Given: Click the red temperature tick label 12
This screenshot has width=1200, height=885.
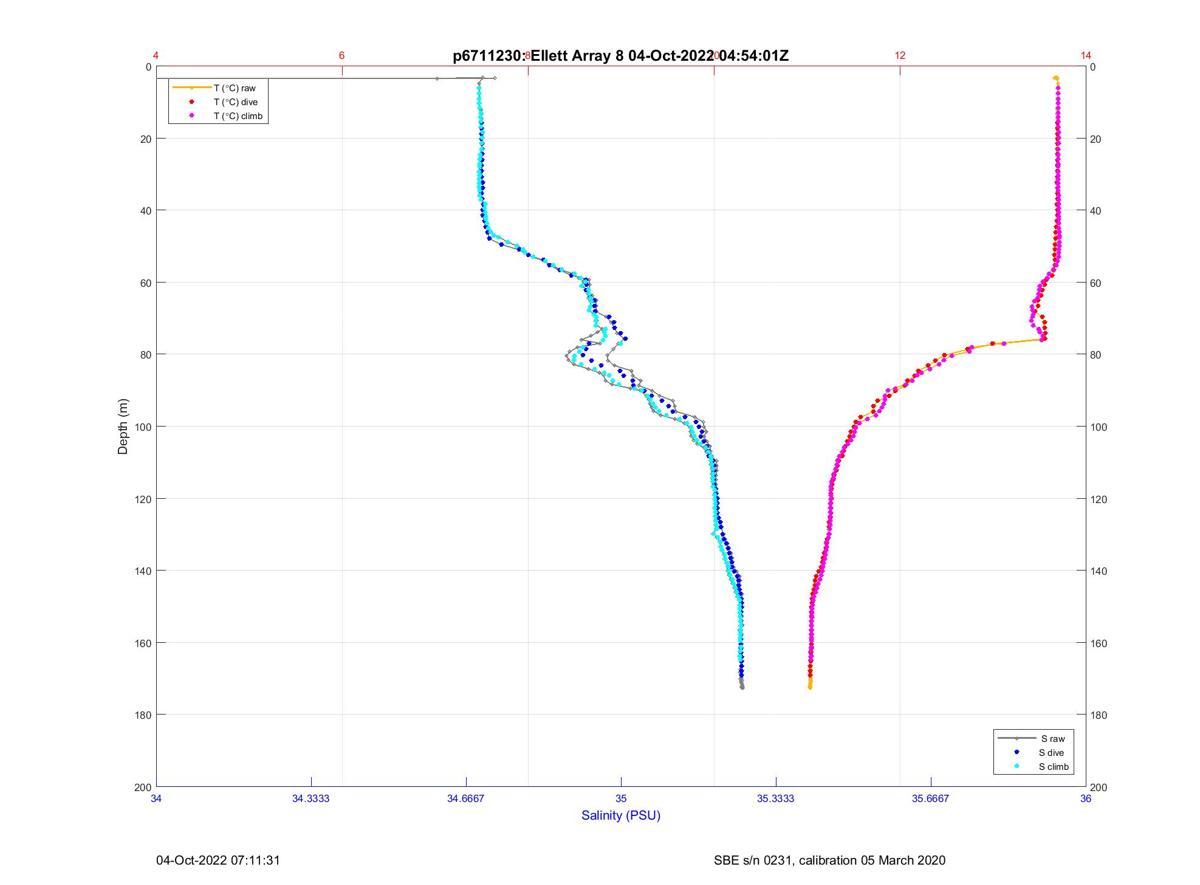Looking at the screenshot, I should [x=900, y=55].
